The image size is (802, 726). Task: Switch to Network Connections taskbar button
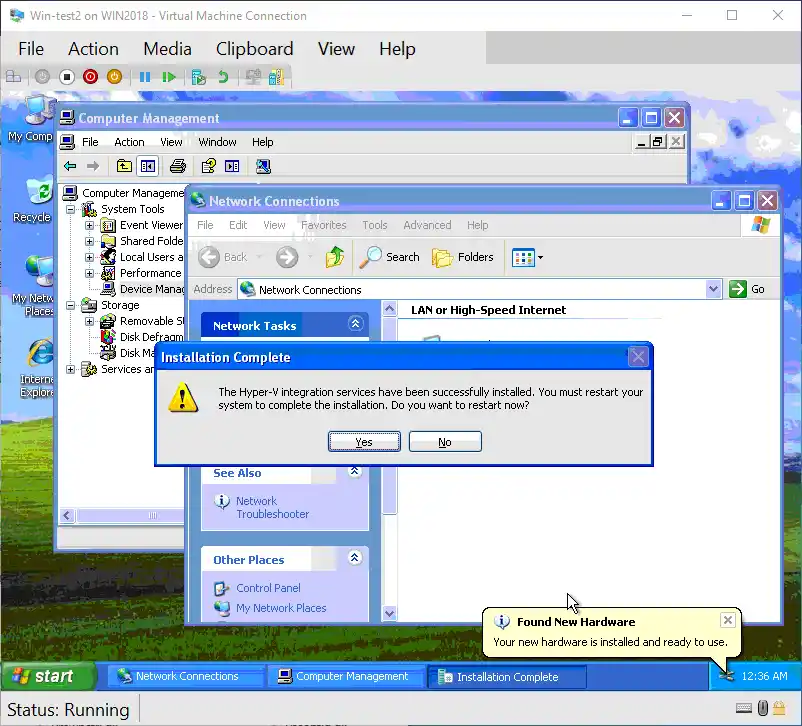tap(185, 676)
